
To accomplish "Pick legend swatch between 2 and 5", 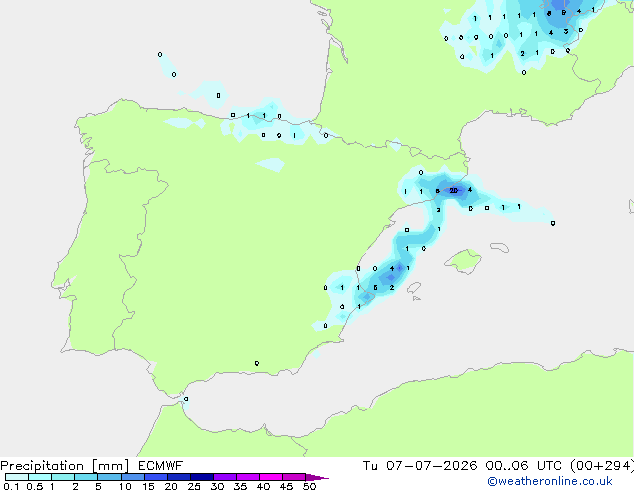I will (x=86, y=477).
